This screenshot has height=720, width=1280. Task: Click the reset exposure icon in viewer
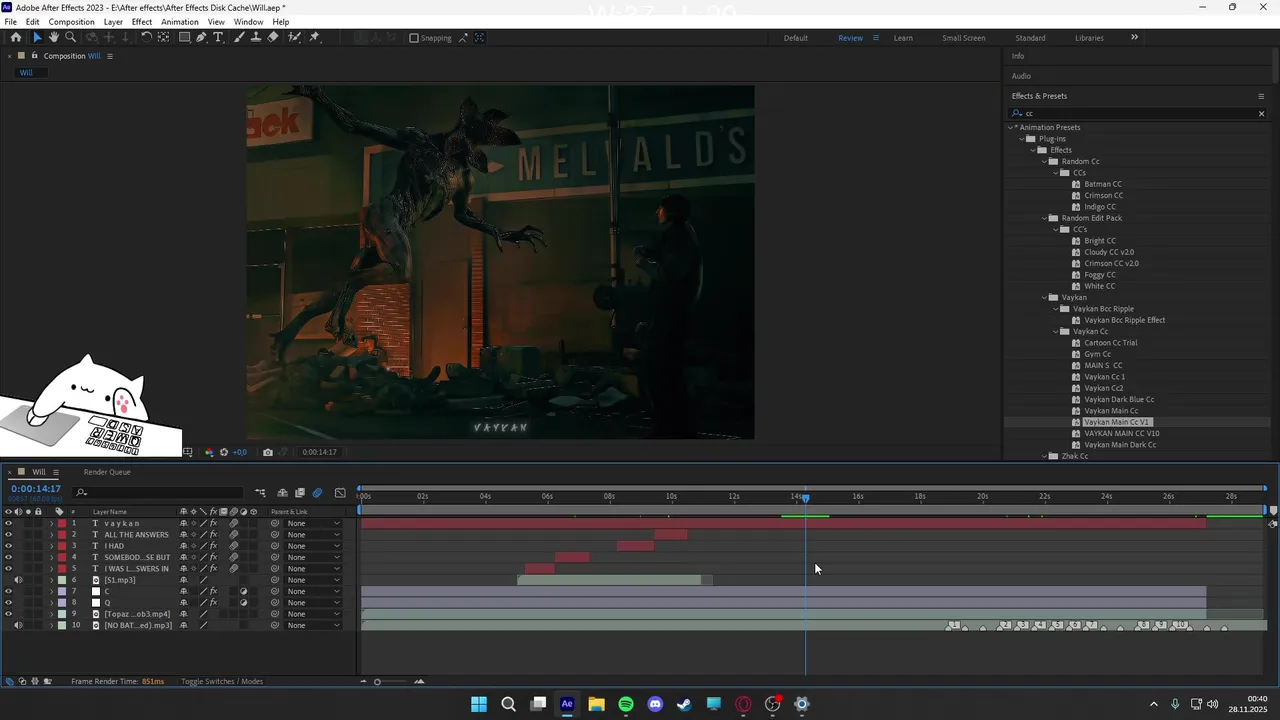tap(223, 452)
